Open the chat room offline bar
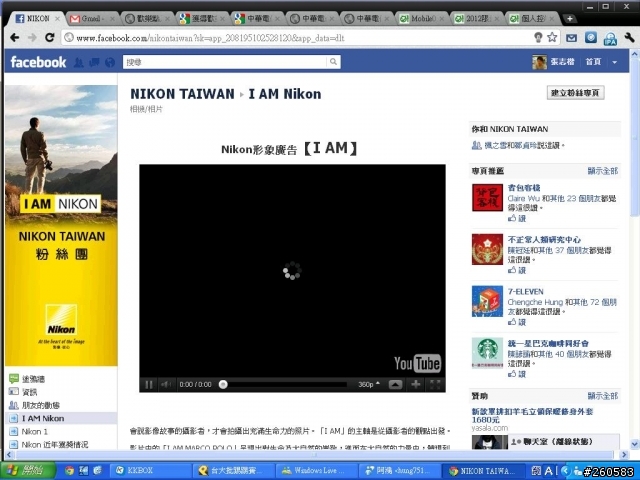Viewport: 640px width, 480px height. tap(564, 442)
